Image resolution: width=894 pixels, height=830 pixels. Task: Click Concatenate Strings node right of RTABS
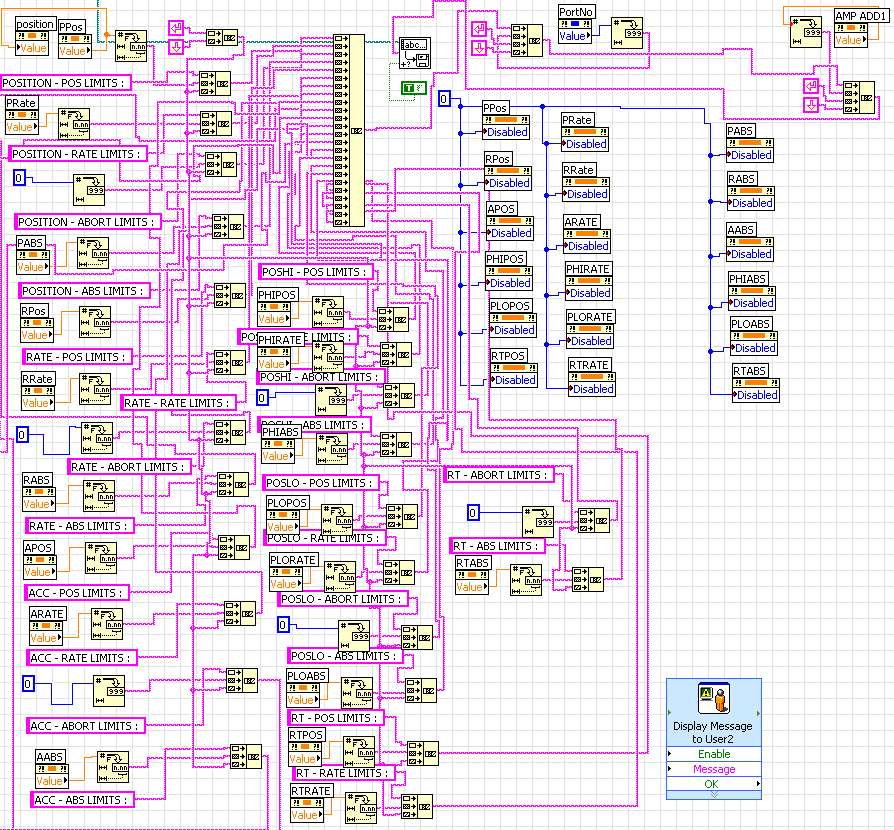coord(588,580)
